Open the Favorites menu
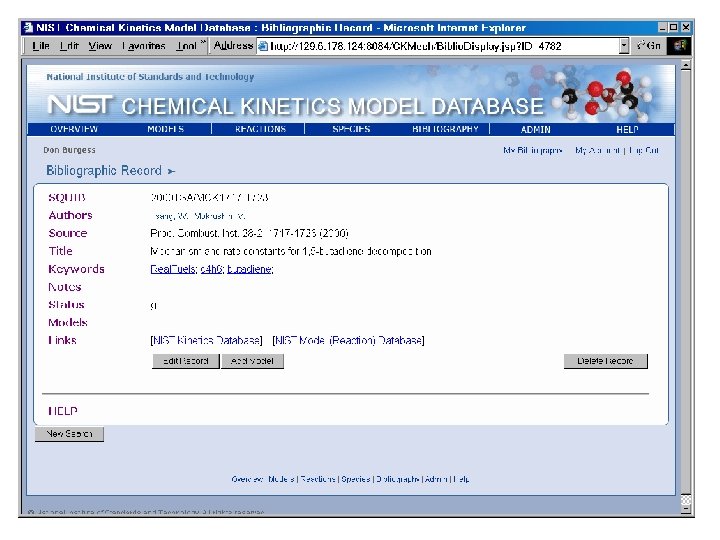The image size is (720, 540). click(x=144, y=46)
